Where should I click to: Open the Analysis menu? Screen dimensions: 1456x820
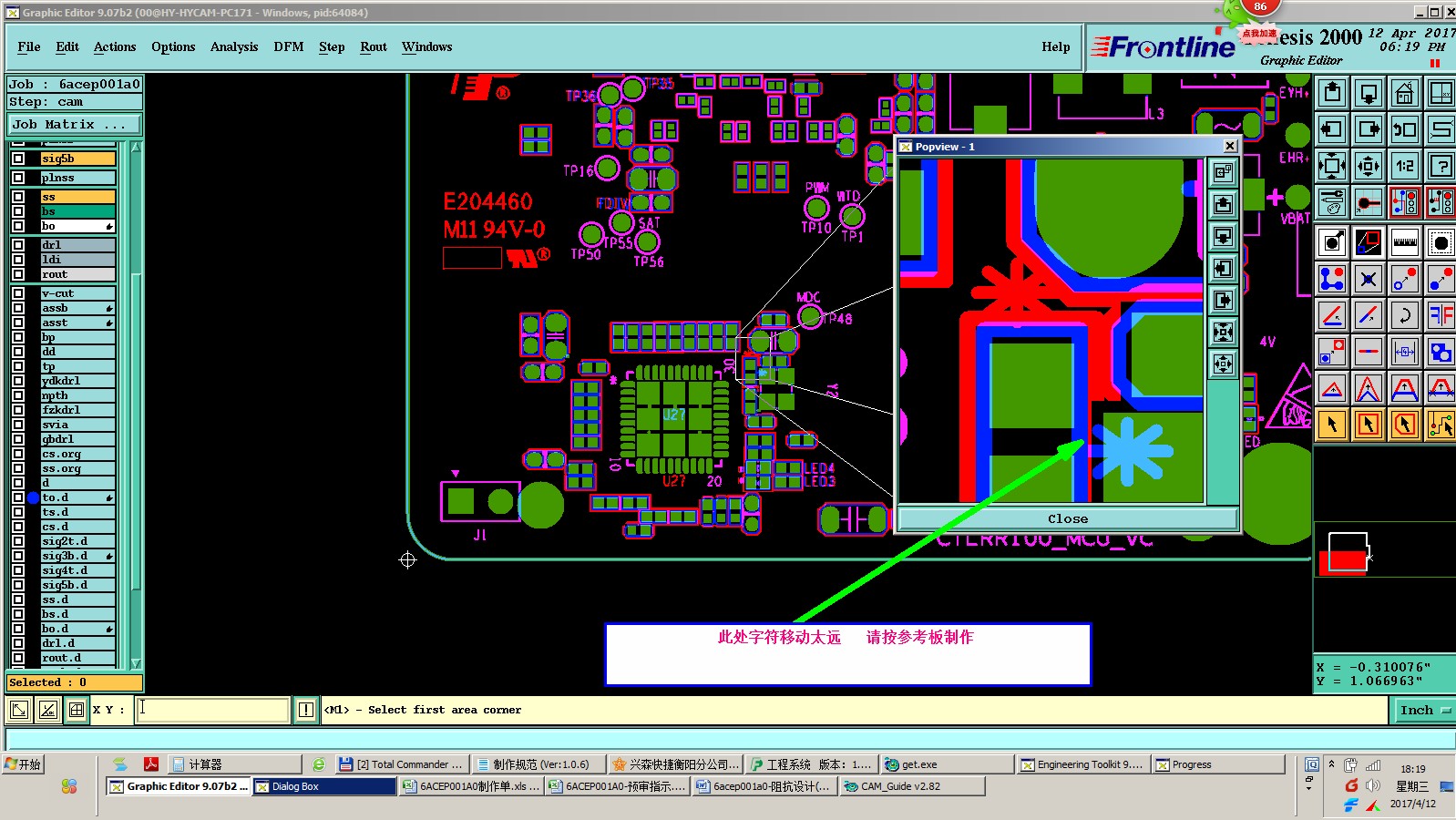point(234,47)
